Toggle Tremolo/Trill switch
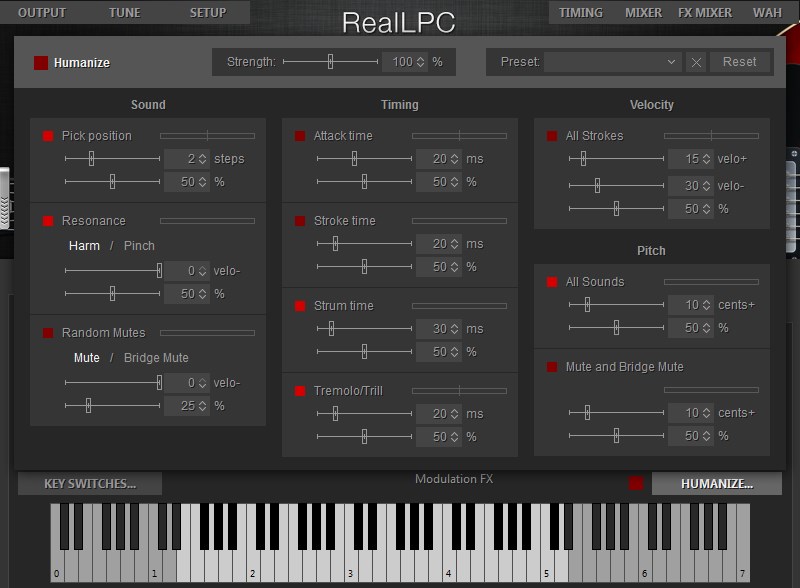The height and width of the screenshot is (588, 800). pyautogui.click(x=300, y=391)
